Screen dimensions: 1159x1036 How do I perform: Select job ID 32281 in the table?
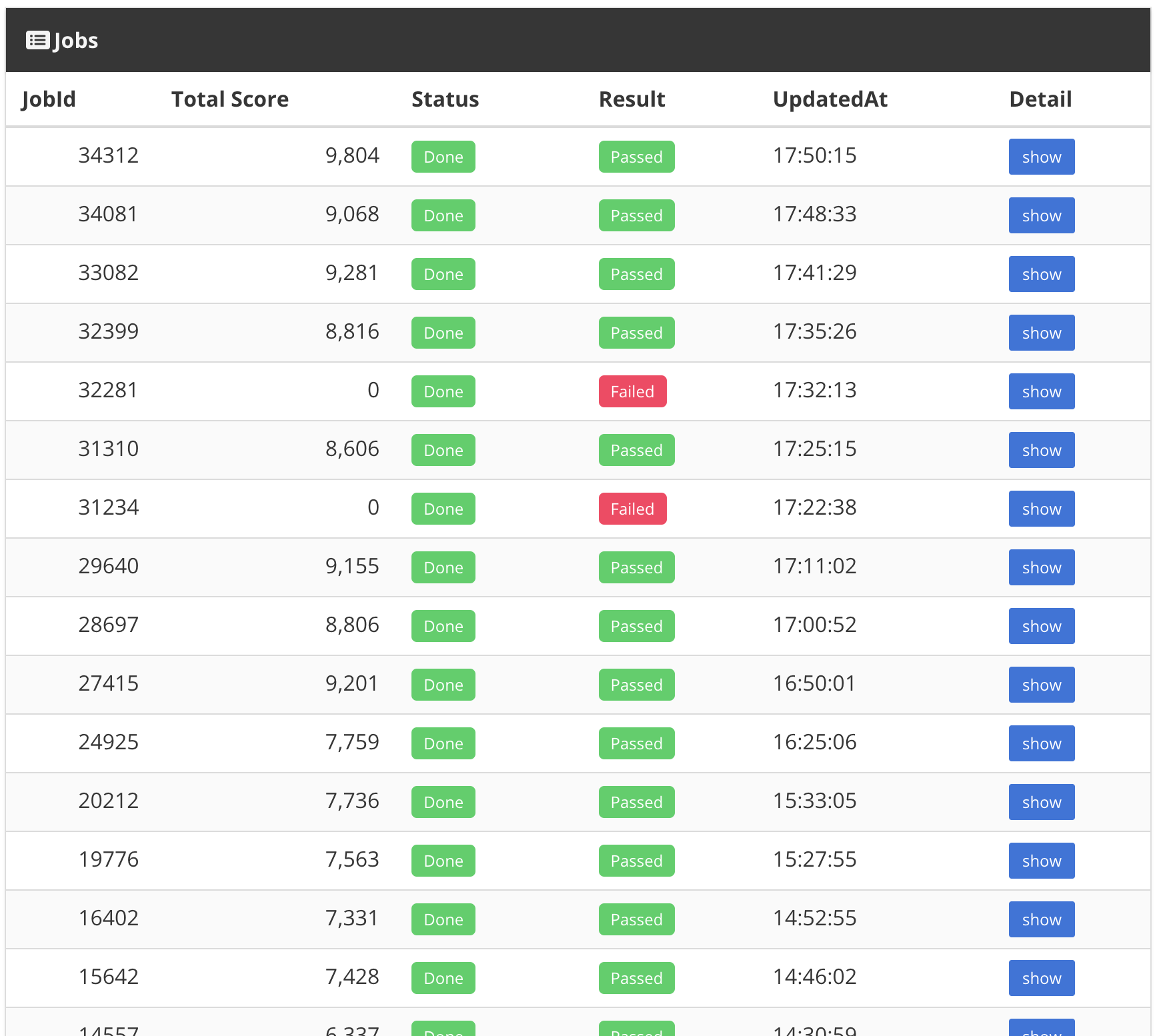[108, 390]
